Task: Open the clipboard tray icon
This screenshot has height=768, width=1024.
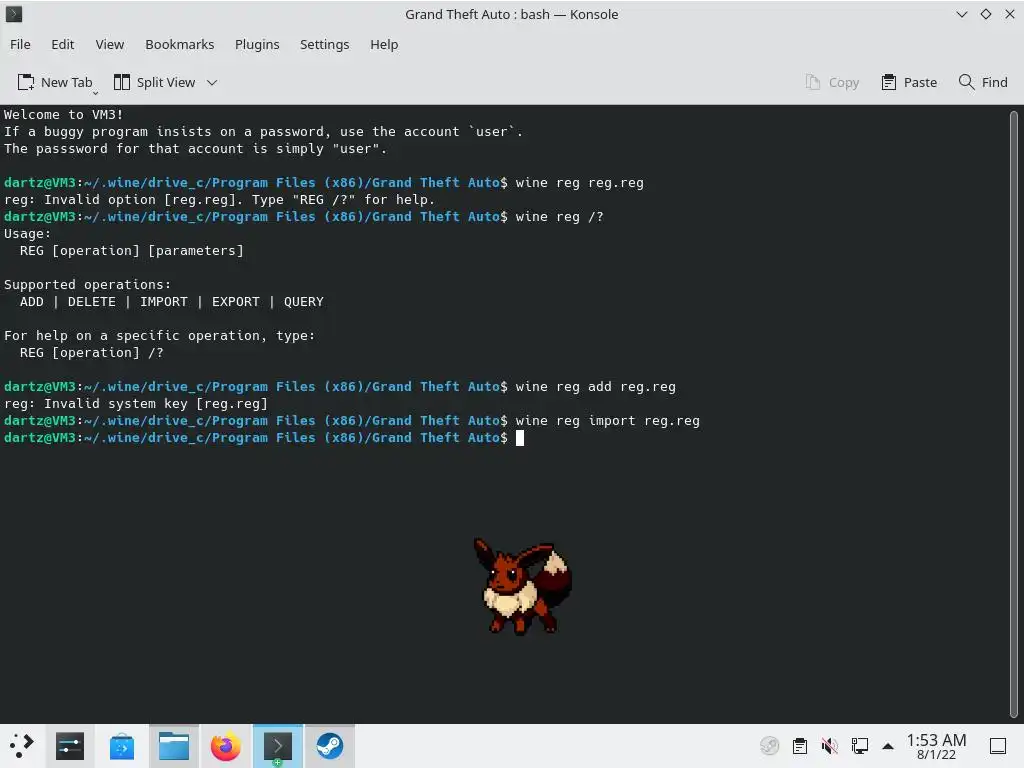Action: click(800, 746)
